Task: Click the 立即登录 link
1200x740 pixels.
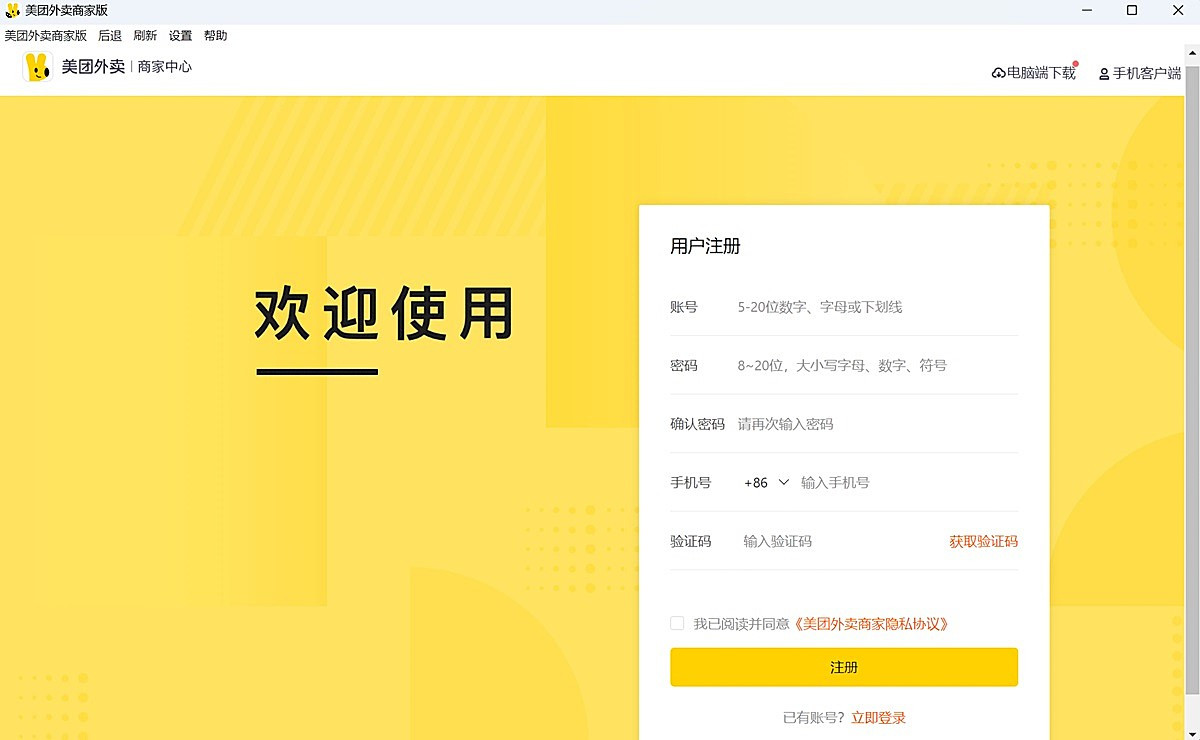Action: [x=878, y=717]
